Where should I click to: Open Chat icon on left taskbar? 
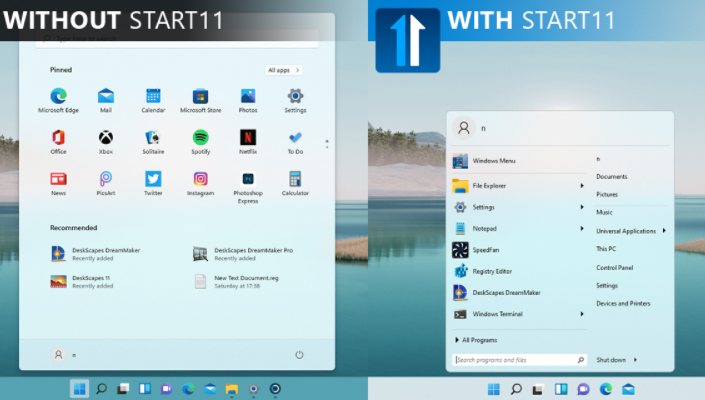click(166, 389)
